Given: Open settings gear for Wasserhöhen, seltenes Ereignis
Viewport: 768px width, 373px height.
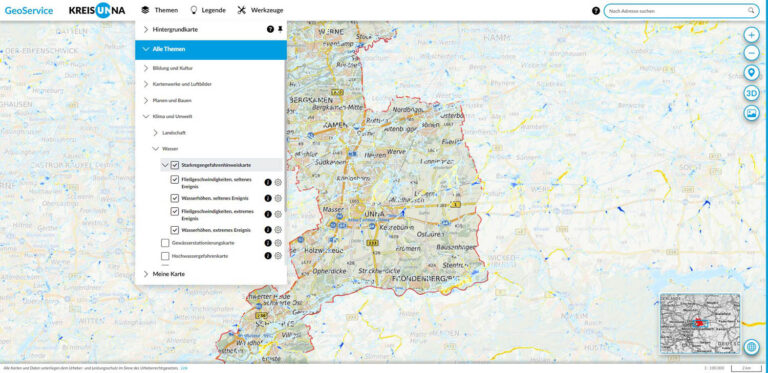Looking at the screenshot, I should pyautogui.click(x=278, y=198).
